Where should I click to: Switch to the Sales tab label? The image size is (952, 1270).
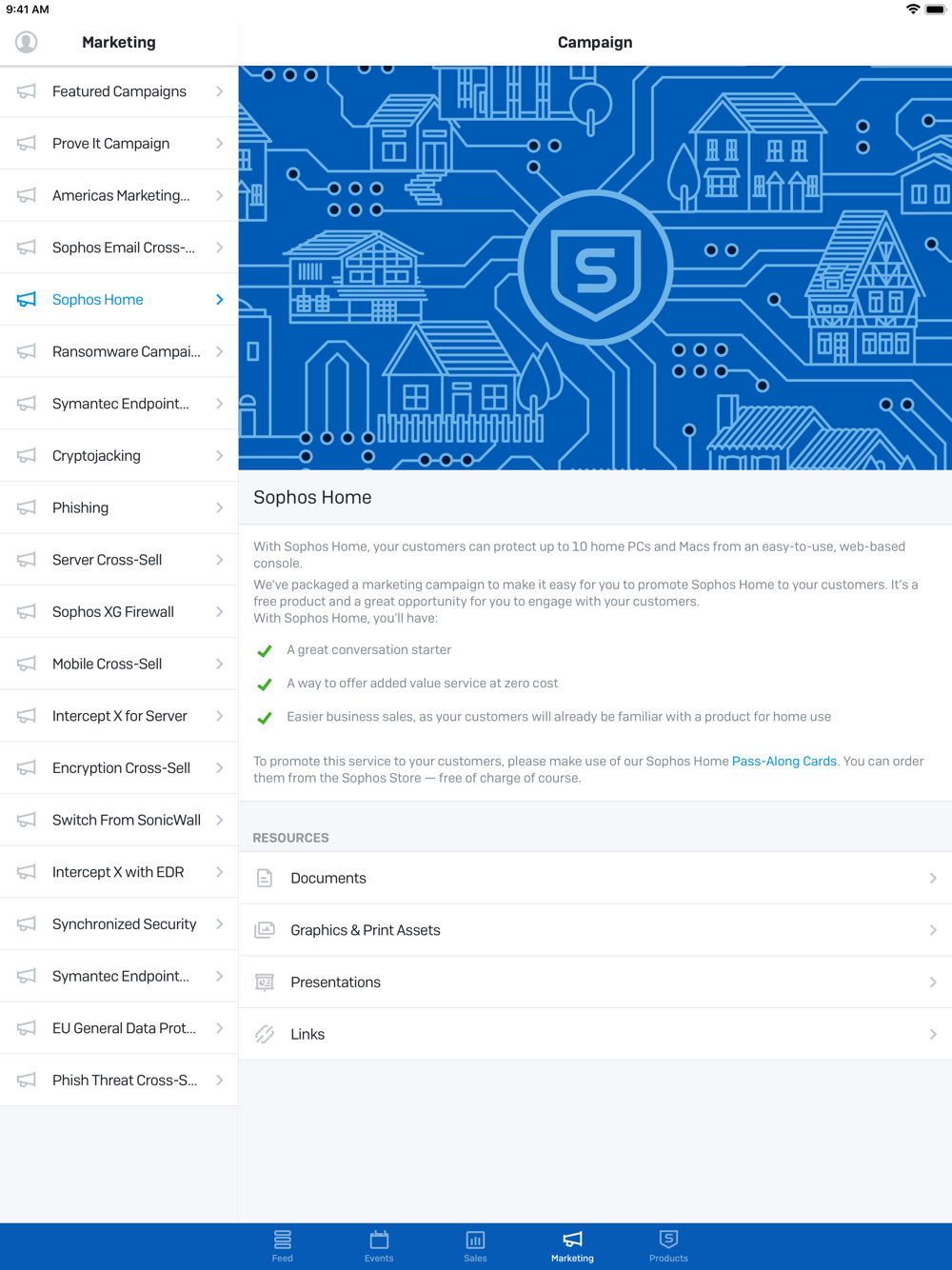coord(475,1259)
